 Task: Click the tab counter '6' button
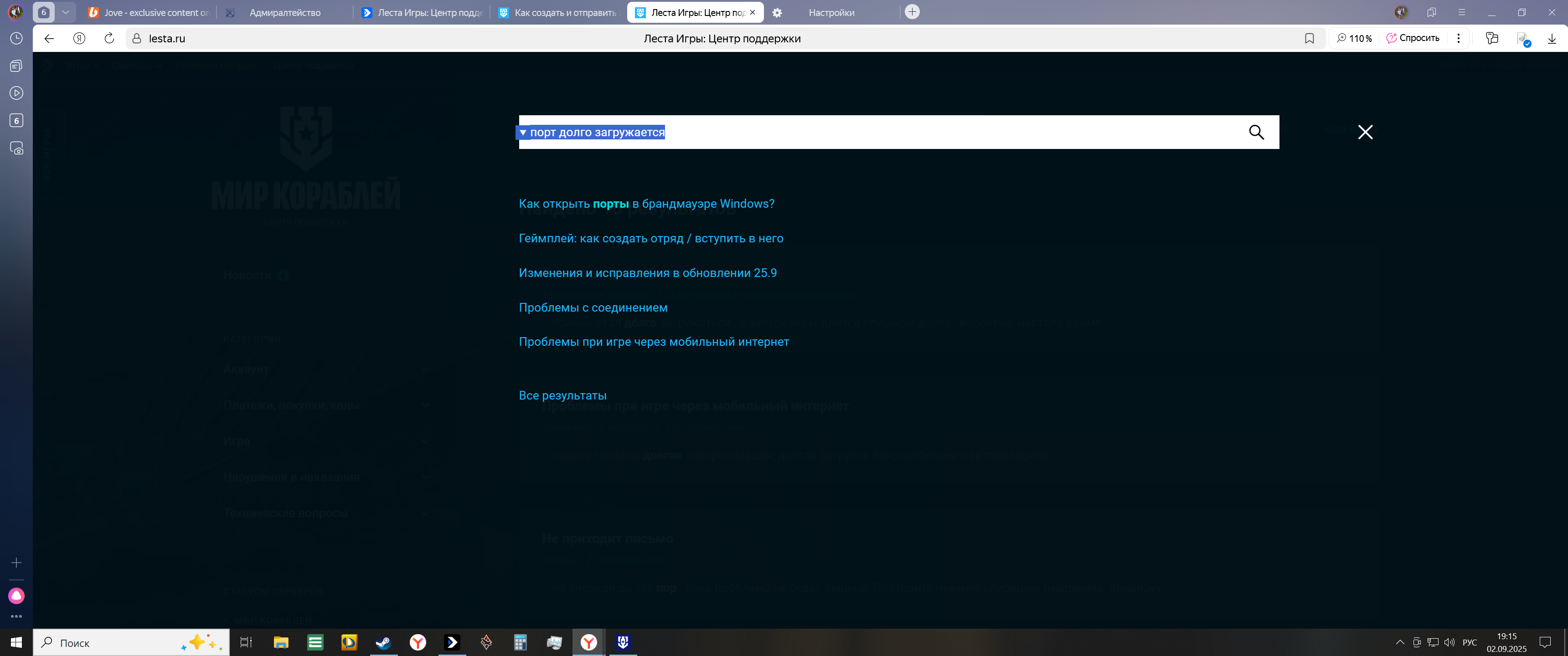tap(43, 12)
